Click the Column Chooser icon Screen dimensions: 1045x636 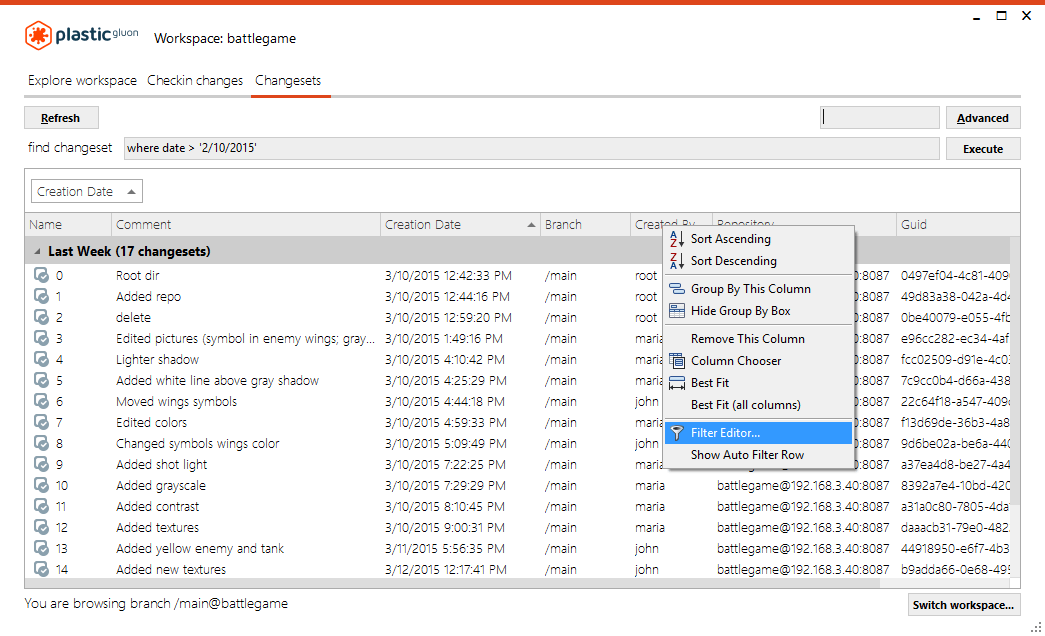point(676,361)
